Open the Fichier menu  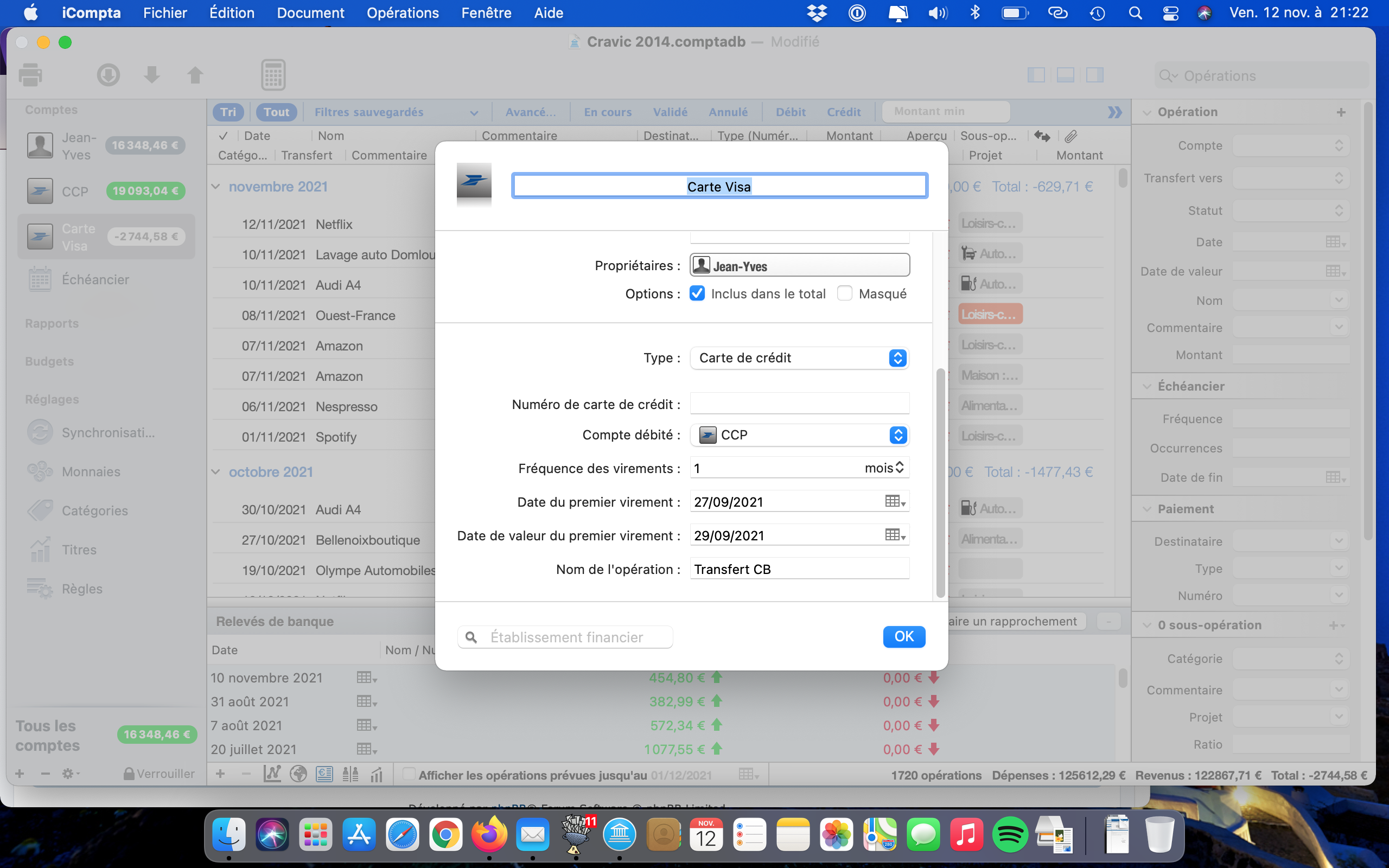coord(165,12)
